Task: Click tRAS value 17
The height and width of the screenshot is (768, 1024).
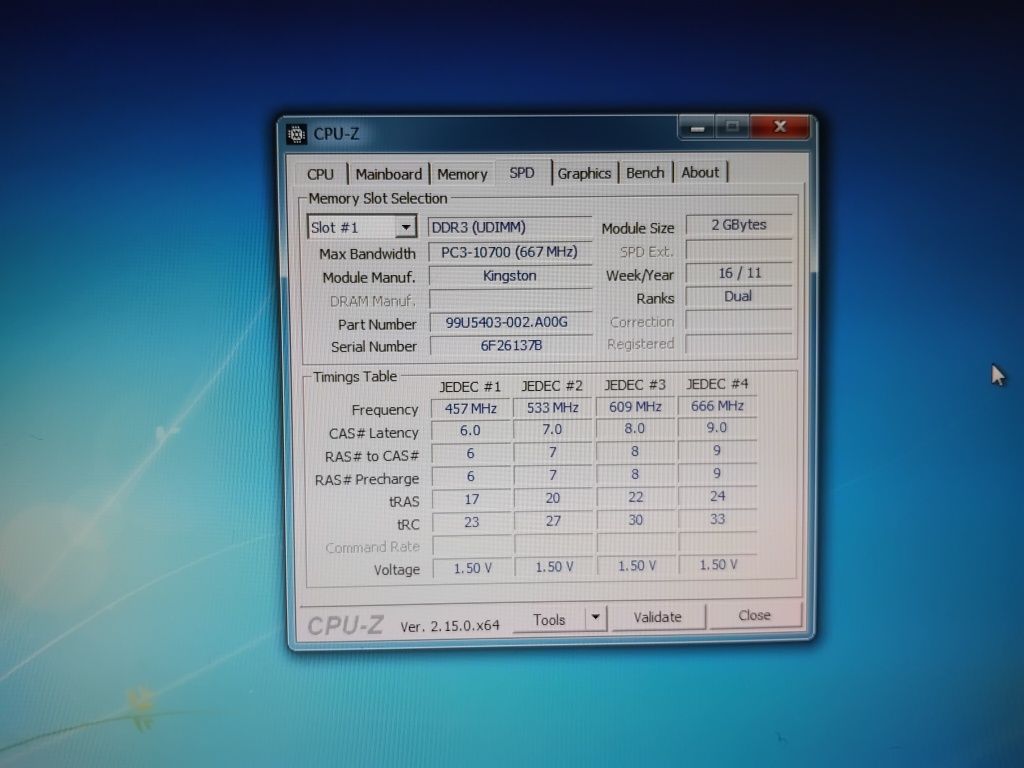Action: point(471,500)
